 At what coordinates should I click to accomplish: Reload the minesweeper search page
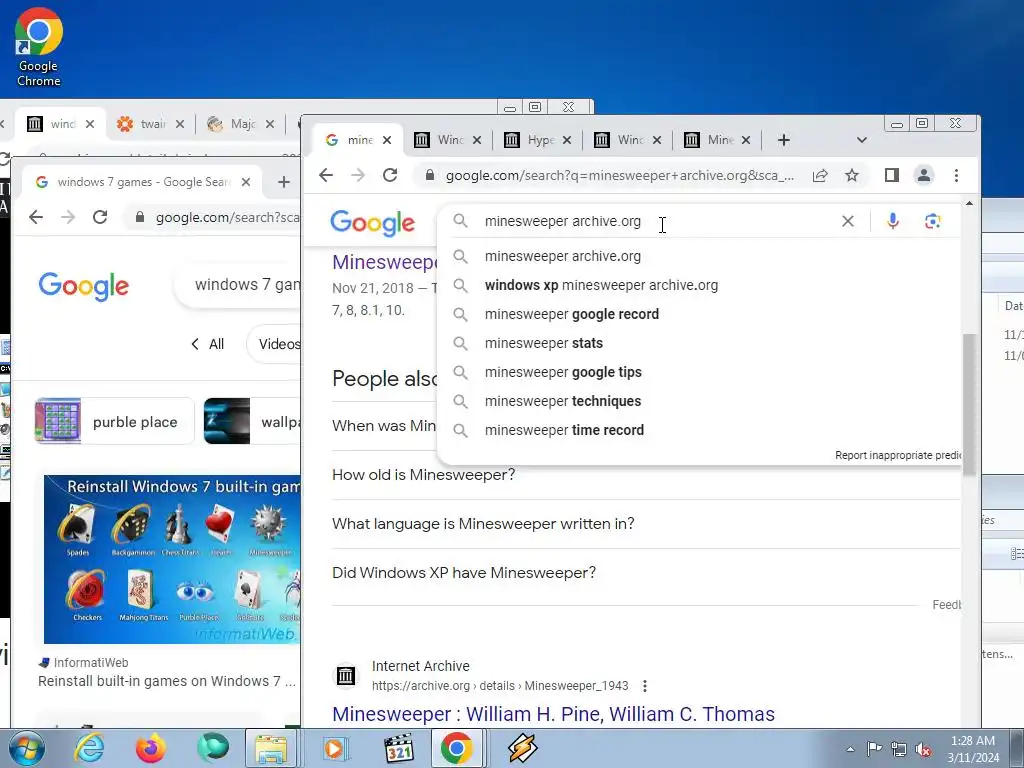click(390, 175)
